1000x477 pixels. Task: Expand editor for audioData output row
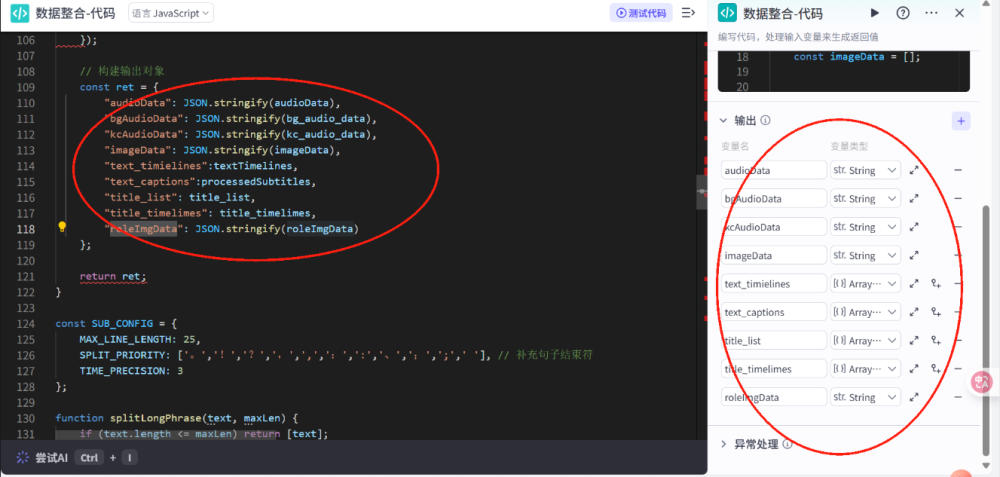point(914,170)
